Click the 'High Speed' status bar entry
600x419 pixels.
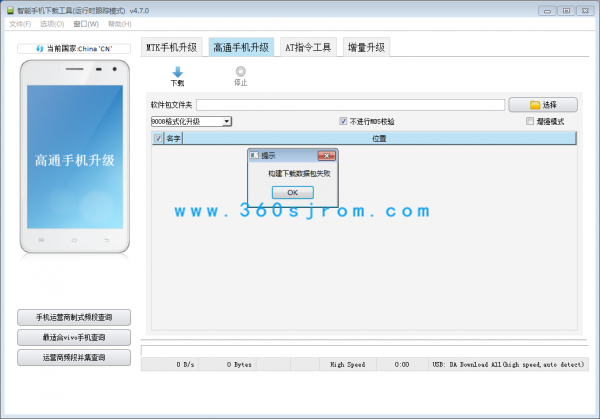pyautogui.click(x=348, y=365)
